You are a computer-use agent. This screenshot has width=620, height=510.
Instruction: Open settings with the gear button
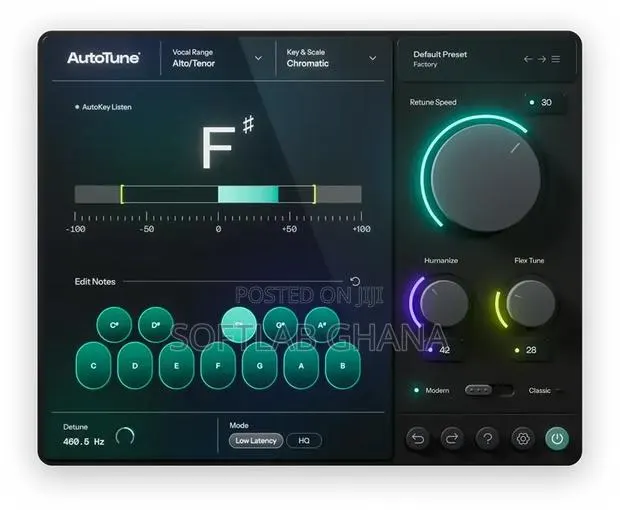pos(523,438)
